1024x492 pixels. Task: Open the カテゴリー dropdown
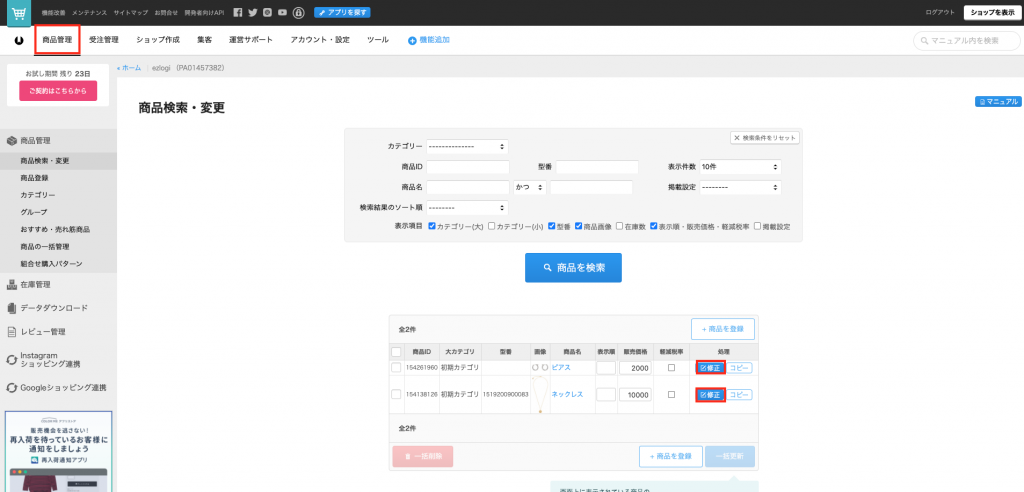[x=467, y=146]
